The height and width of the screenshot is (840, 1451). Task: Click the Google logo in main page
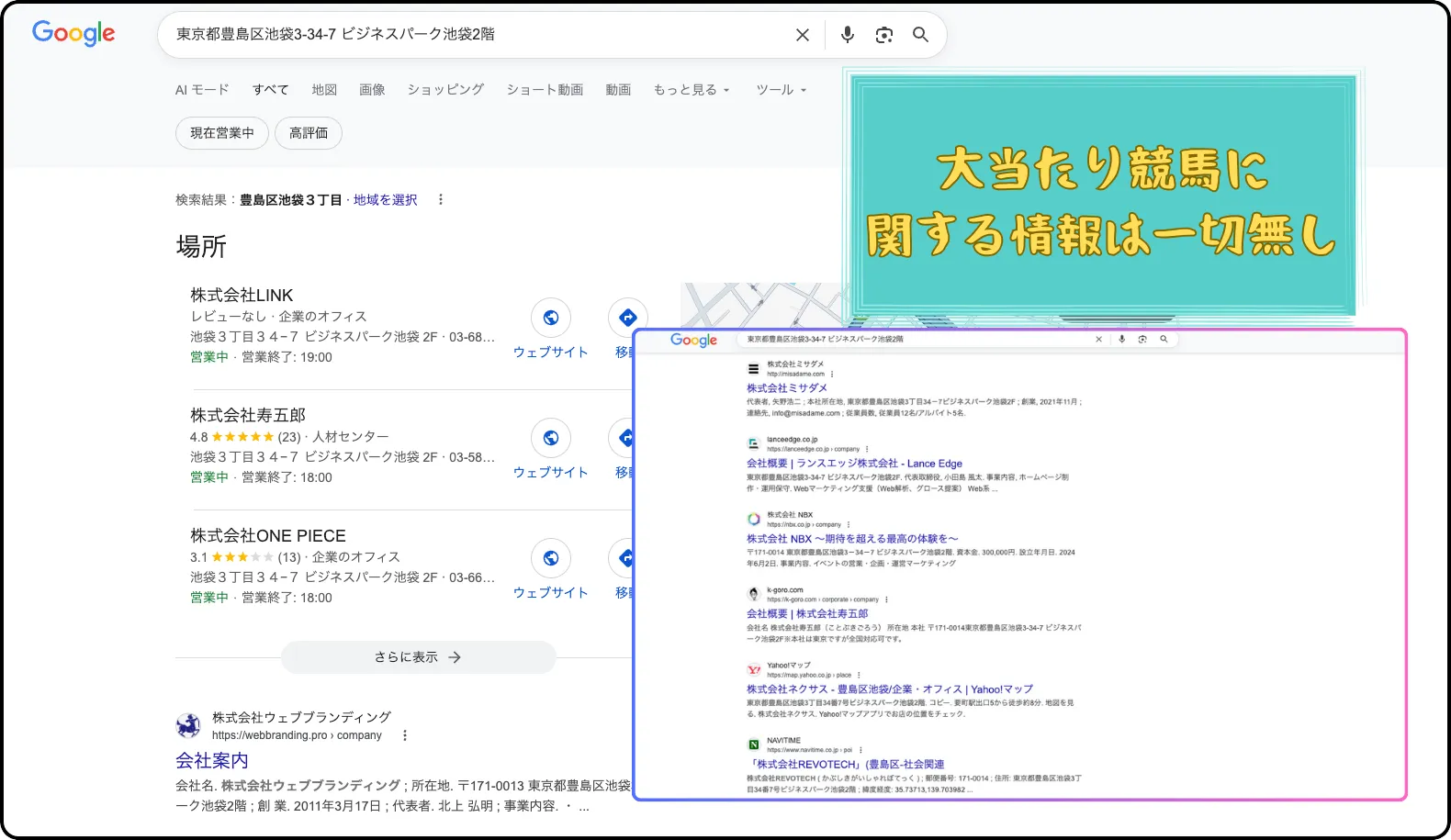tap(73, 34)
